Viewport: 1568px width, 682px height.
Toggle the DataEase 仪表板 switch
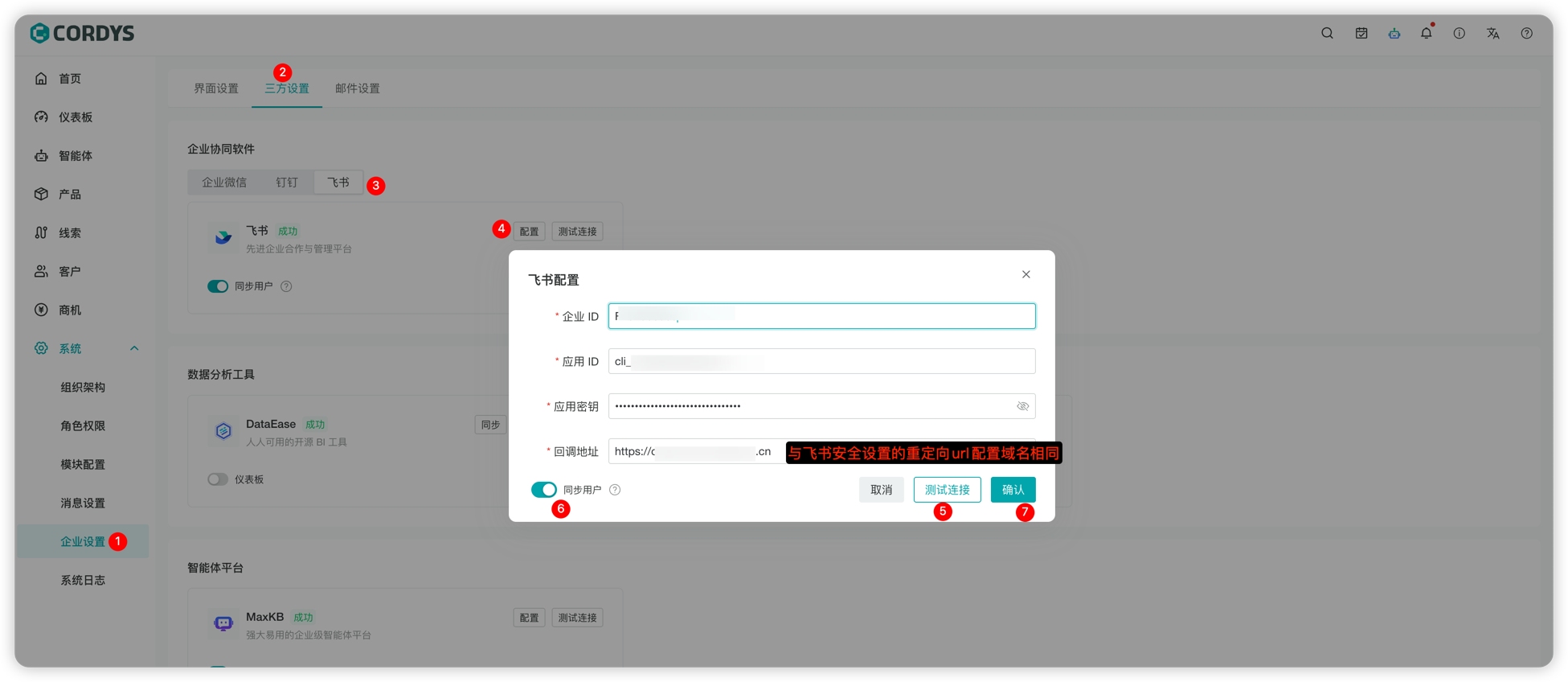218,479
